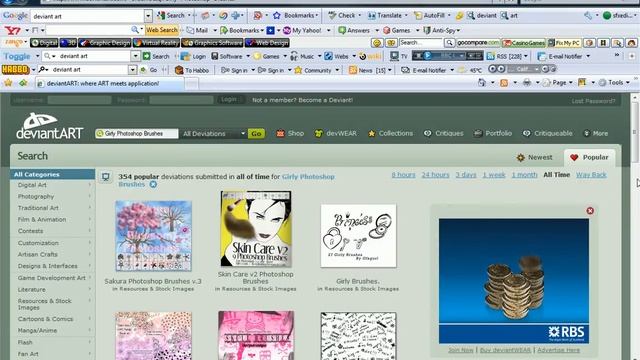
Task: Click the HABBO logo button
Action: pyautogui.click(x=16, y=70)
